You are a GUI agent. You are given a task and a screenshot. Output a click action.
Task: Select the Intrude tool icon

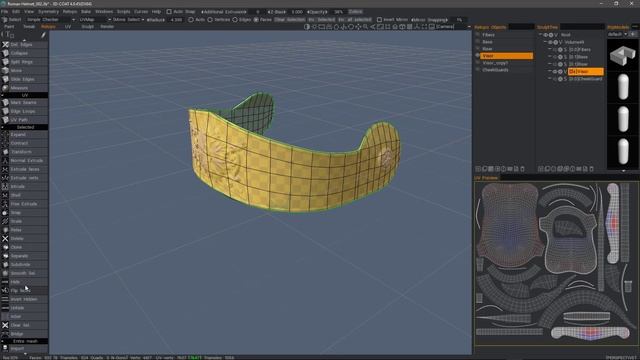tap(5, 187)
